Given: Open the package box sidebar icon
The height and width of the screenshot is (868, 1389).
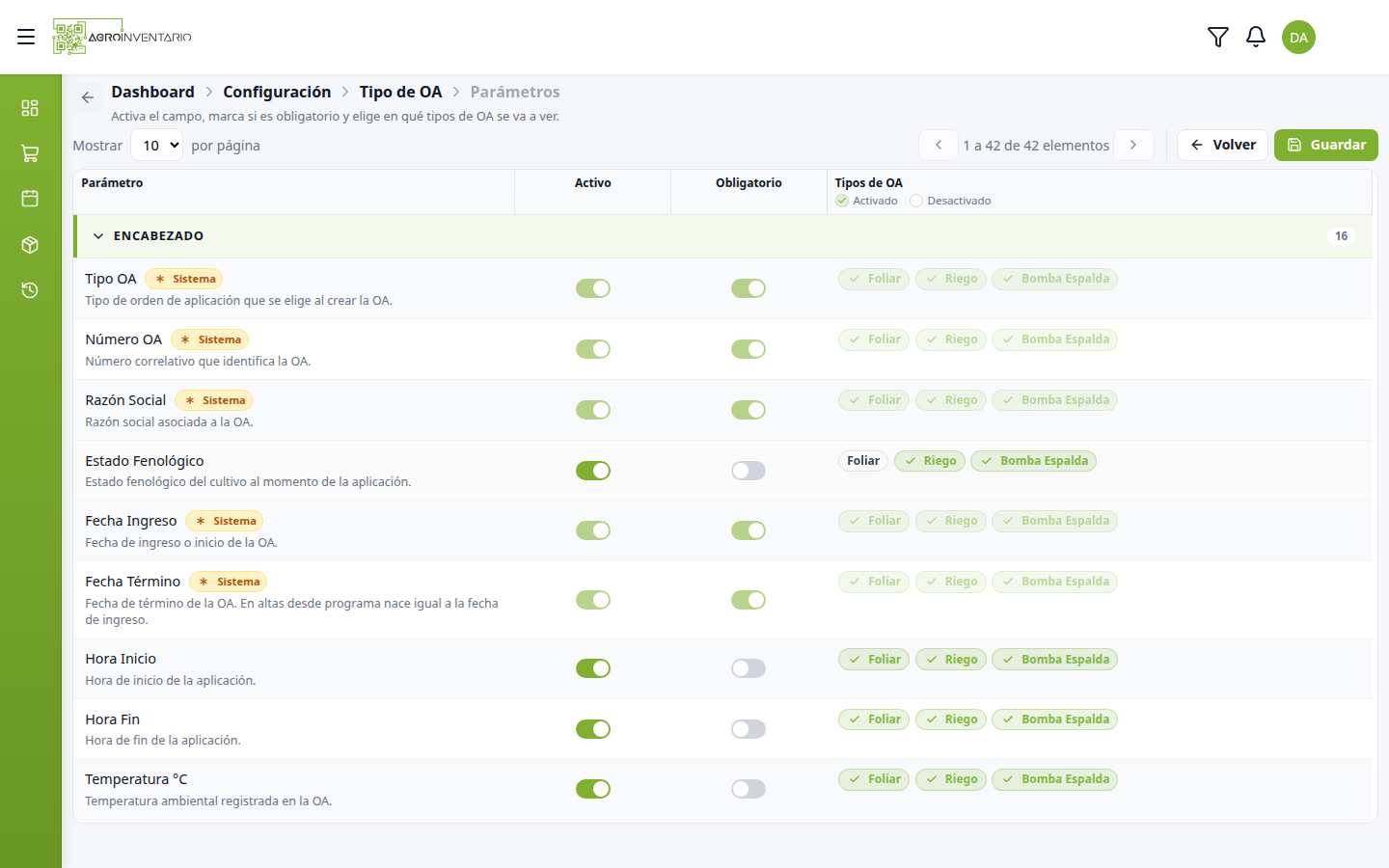Looking at the screenshot, I should coord(30,245).
